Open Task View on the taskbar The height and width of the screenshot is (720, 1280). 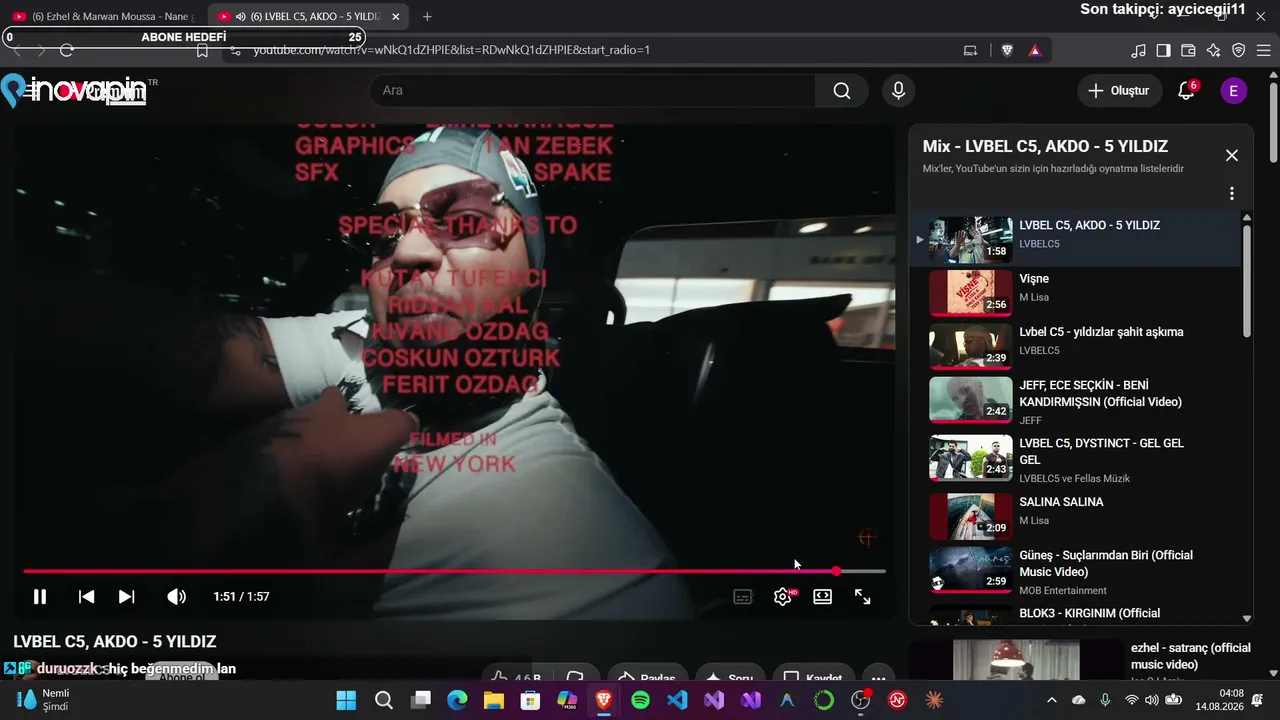click(420, 700)
